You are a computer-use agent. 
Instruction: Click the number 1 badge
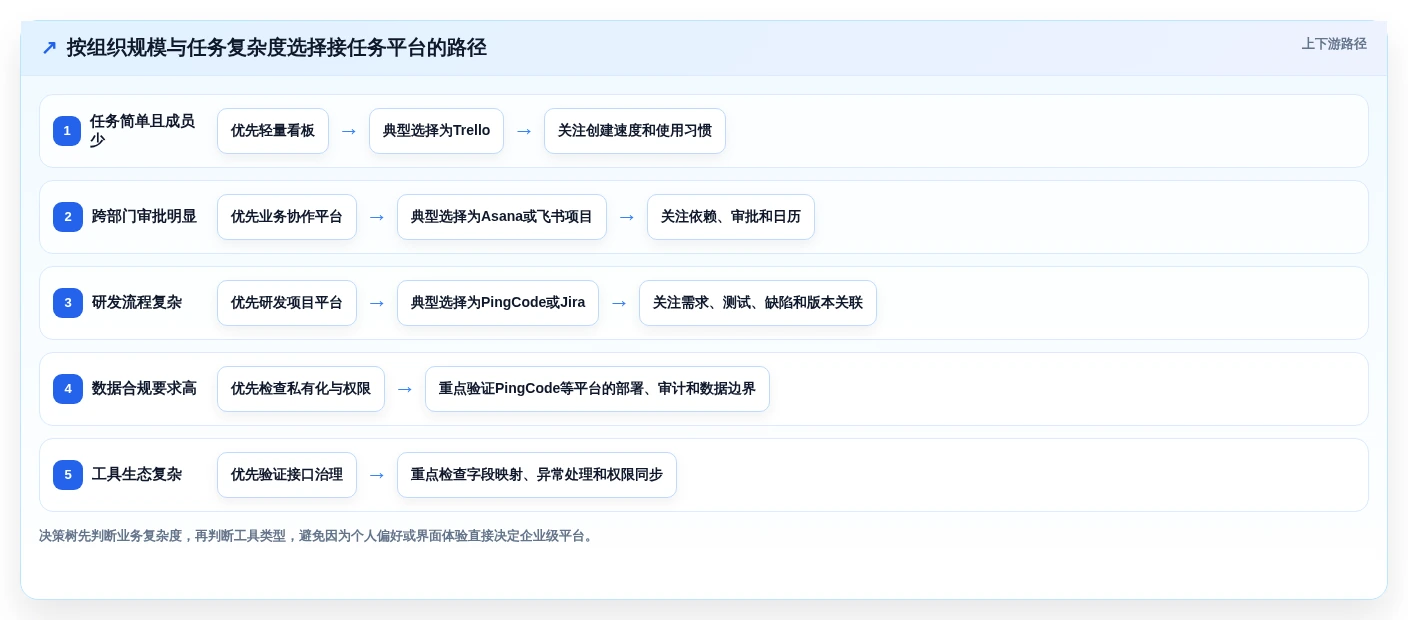click(67, 131)
